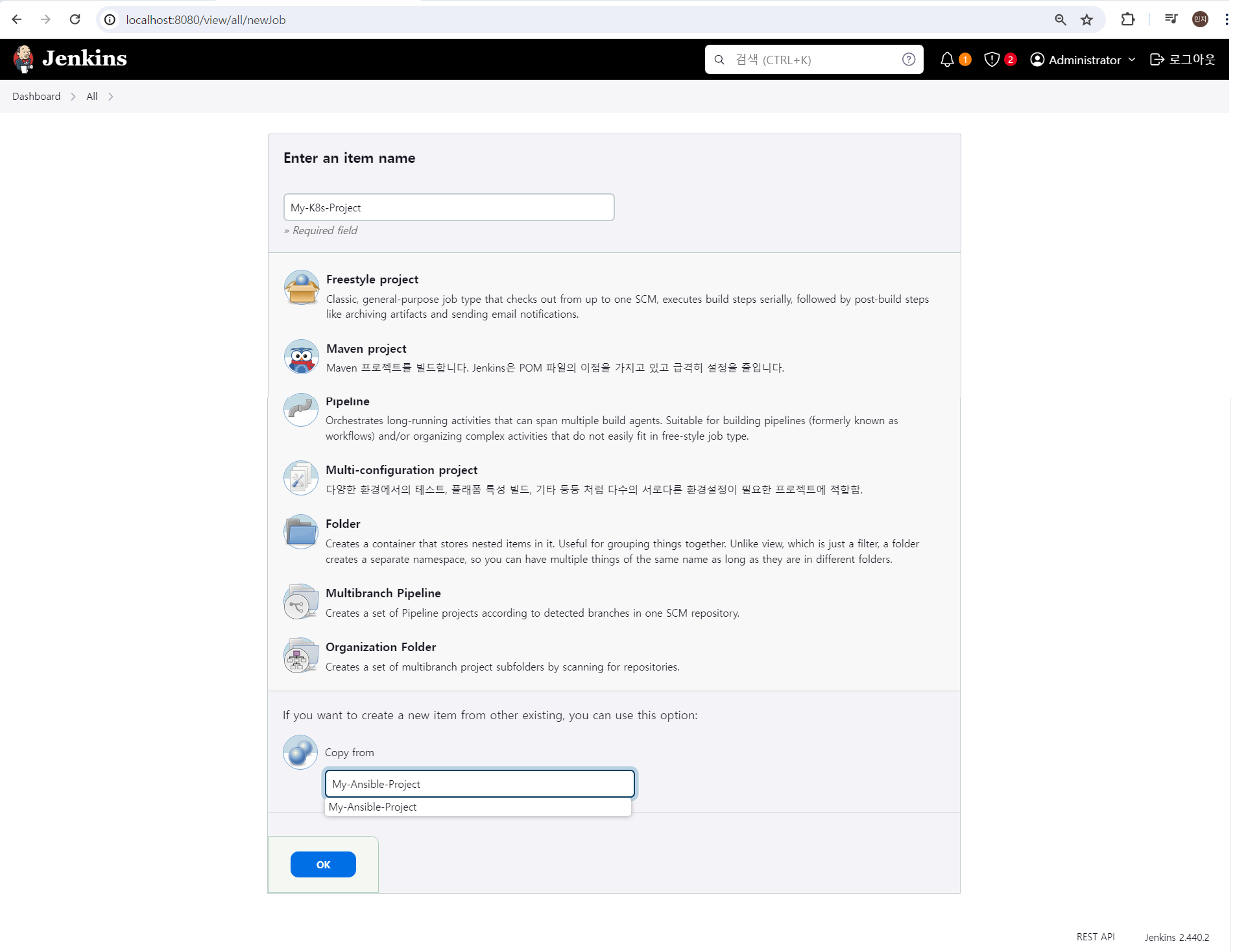
Task: Select the Freestyle project icon
Action: [x=302, y=287]
